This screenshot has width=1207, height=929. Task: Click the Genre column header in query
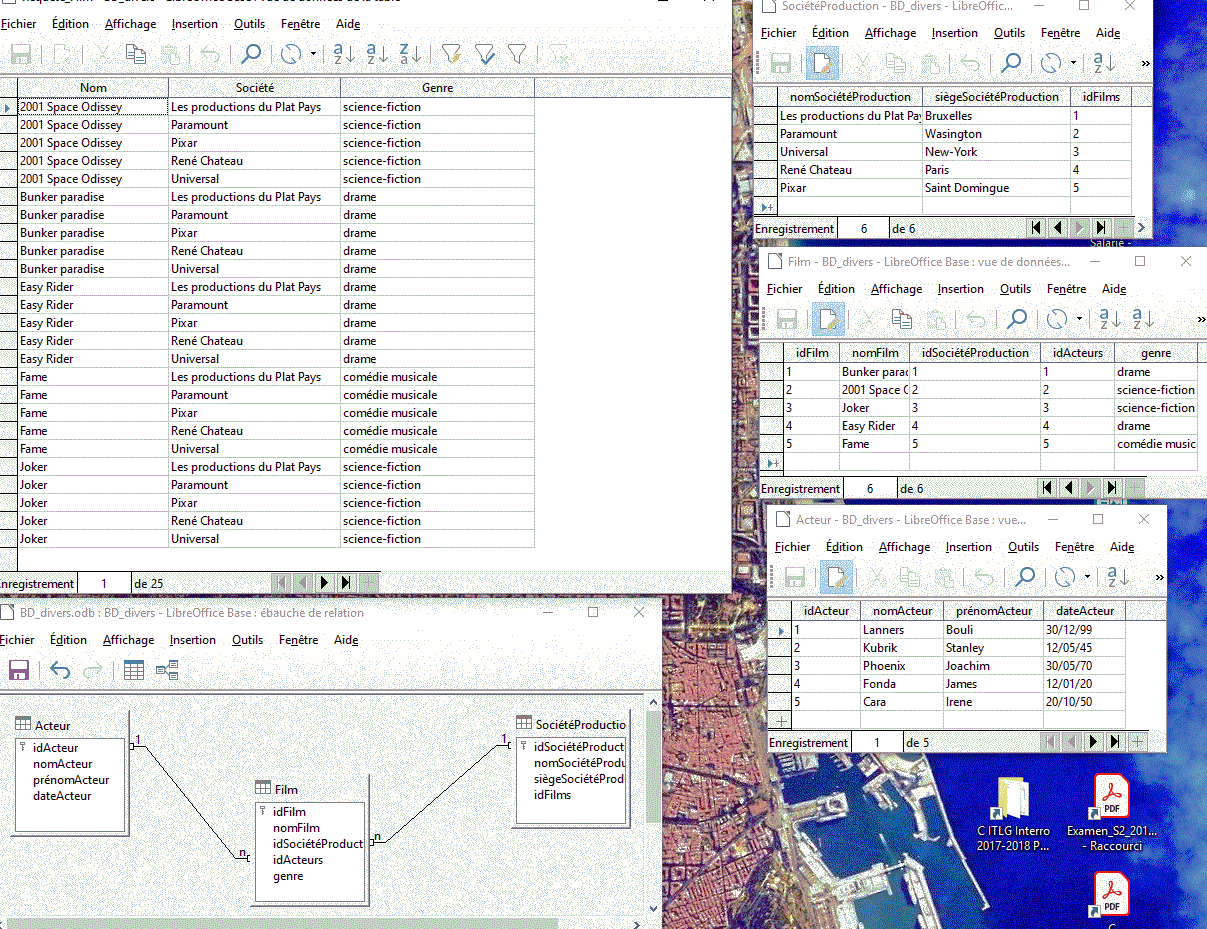(437, 88)
